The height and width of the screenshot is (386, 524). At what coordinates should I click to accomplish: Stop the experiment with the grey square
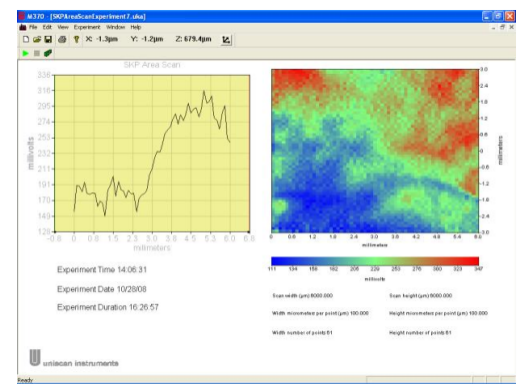point(37,53)
